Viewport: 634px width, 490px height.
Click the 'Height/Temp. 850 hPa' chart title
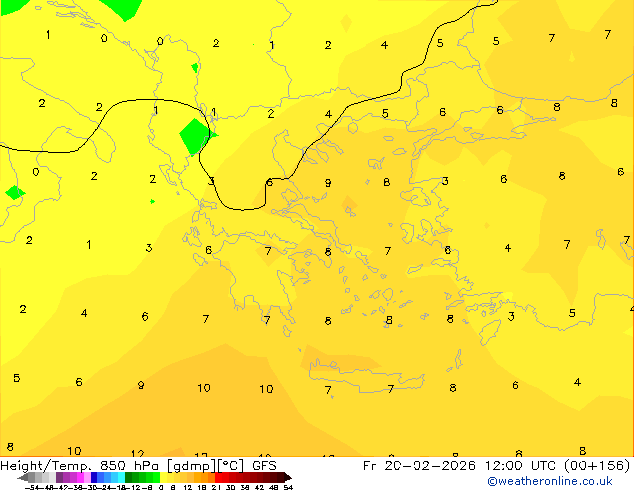pyautogui.click(x=81, y=466)
